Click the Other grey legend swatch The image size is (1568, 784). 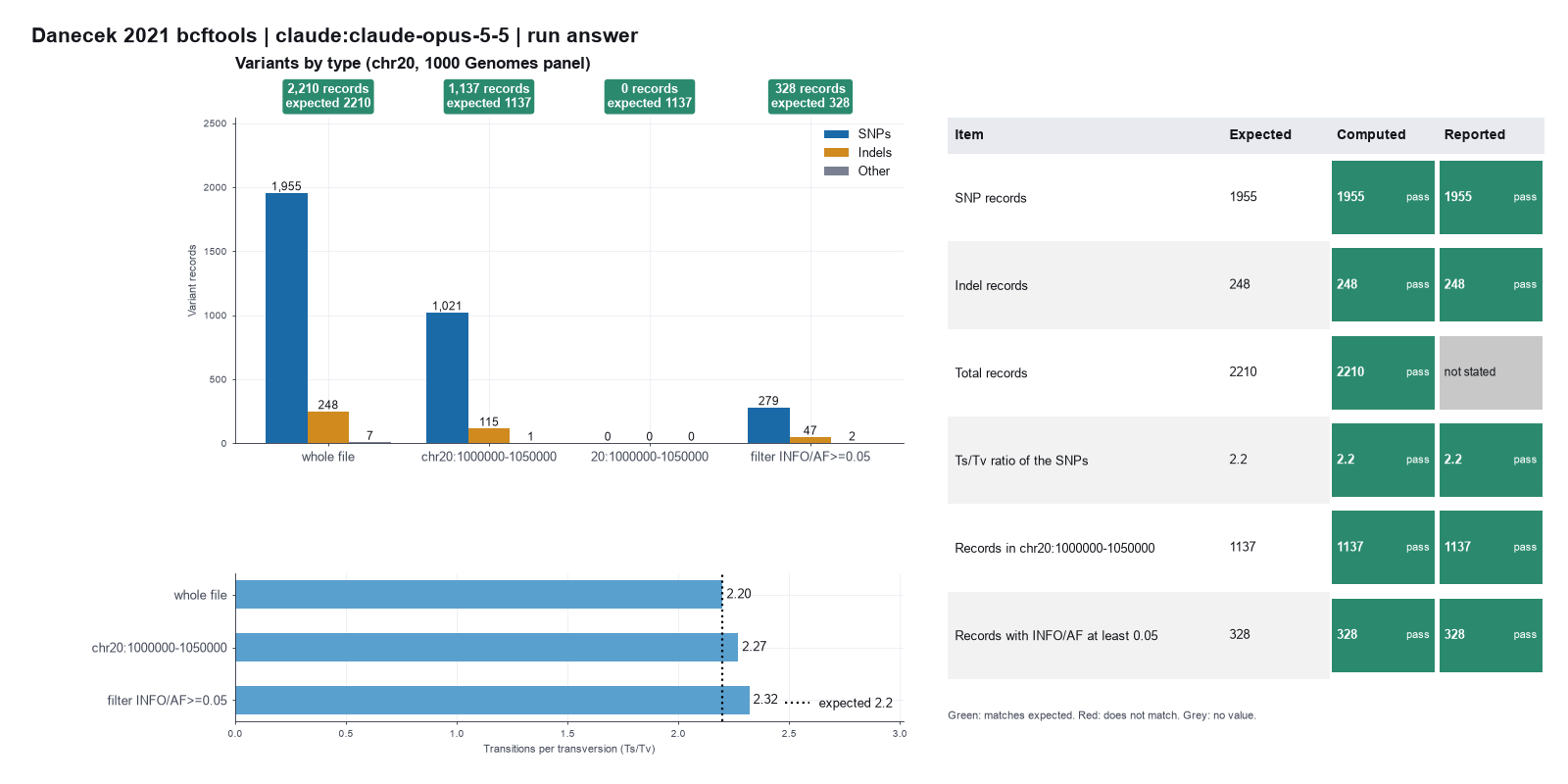coord(836,171)
